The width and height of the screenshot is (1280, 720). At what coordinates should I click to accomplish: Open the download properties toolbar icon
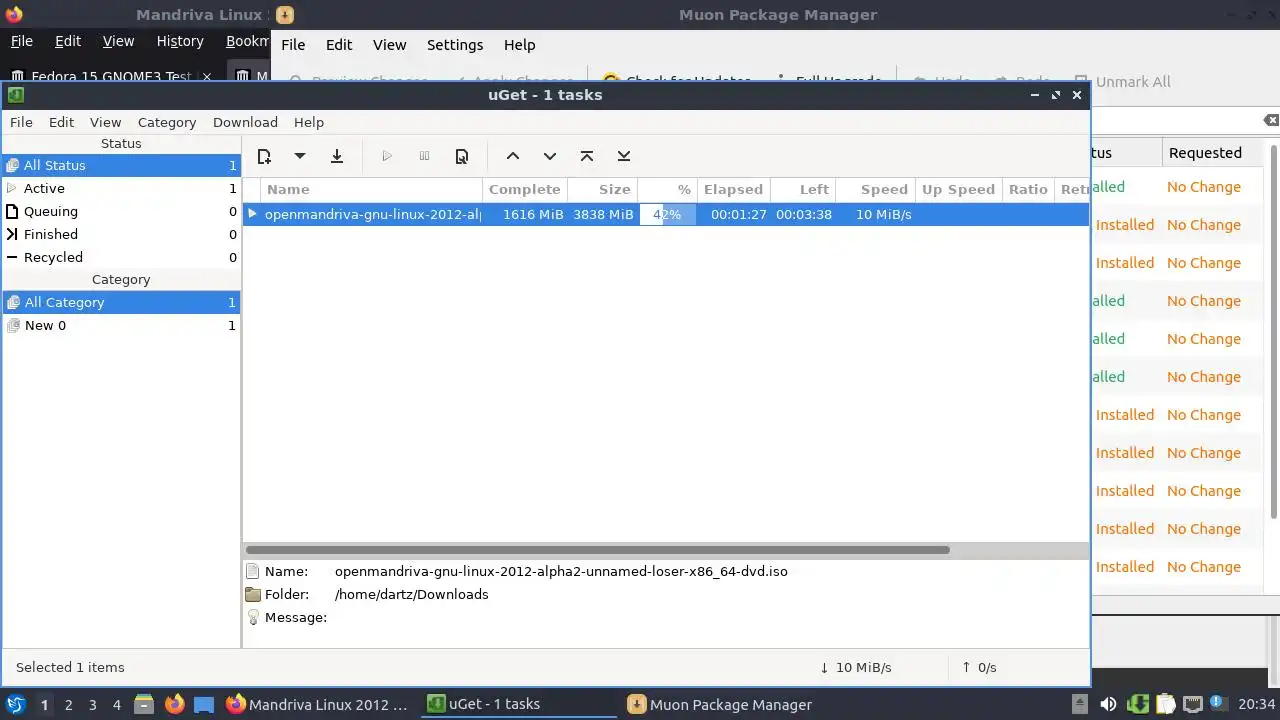tap(462, 156)
